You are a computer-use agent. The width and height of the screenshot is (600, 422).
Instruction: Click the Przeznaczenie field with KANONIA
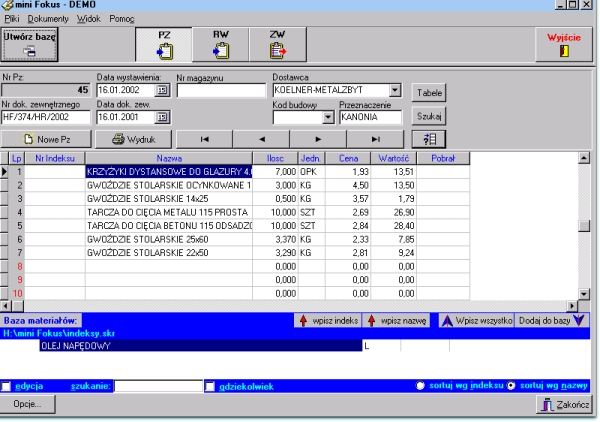pos(370,117)
